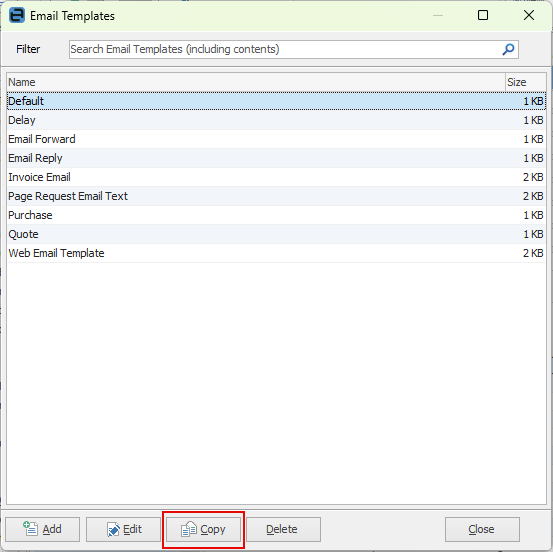Viewport: 553px width, 552px height.
Task: Click the Close button
Action: pos(482,529)
